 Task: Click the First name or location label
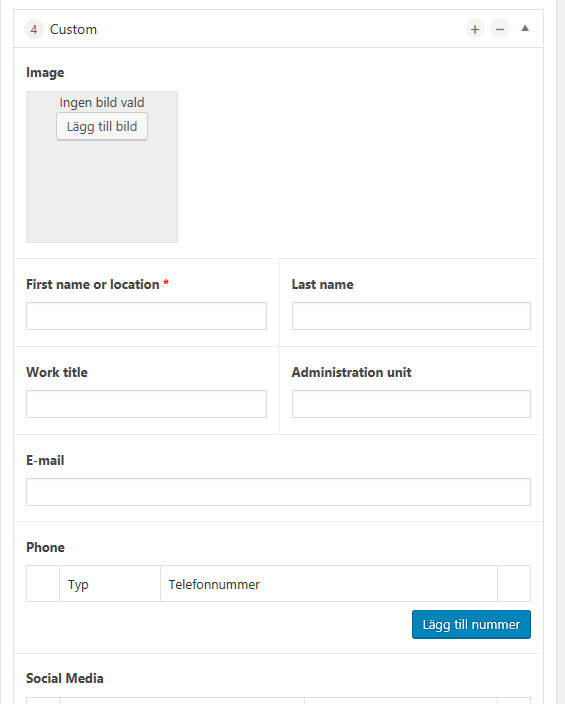(93, 284)
